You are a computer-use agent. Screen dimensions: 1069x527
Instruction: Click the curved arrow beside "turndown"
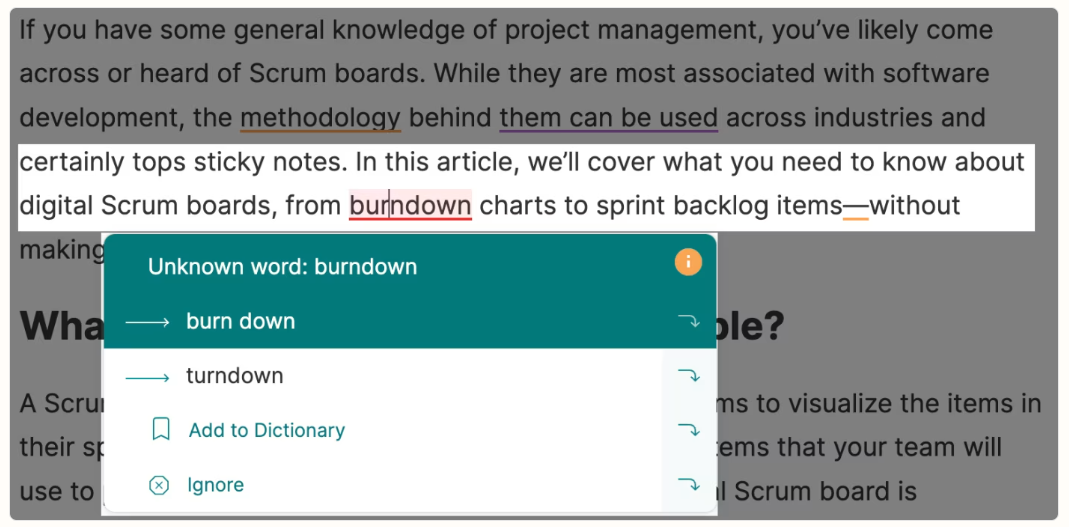point(689,376)
